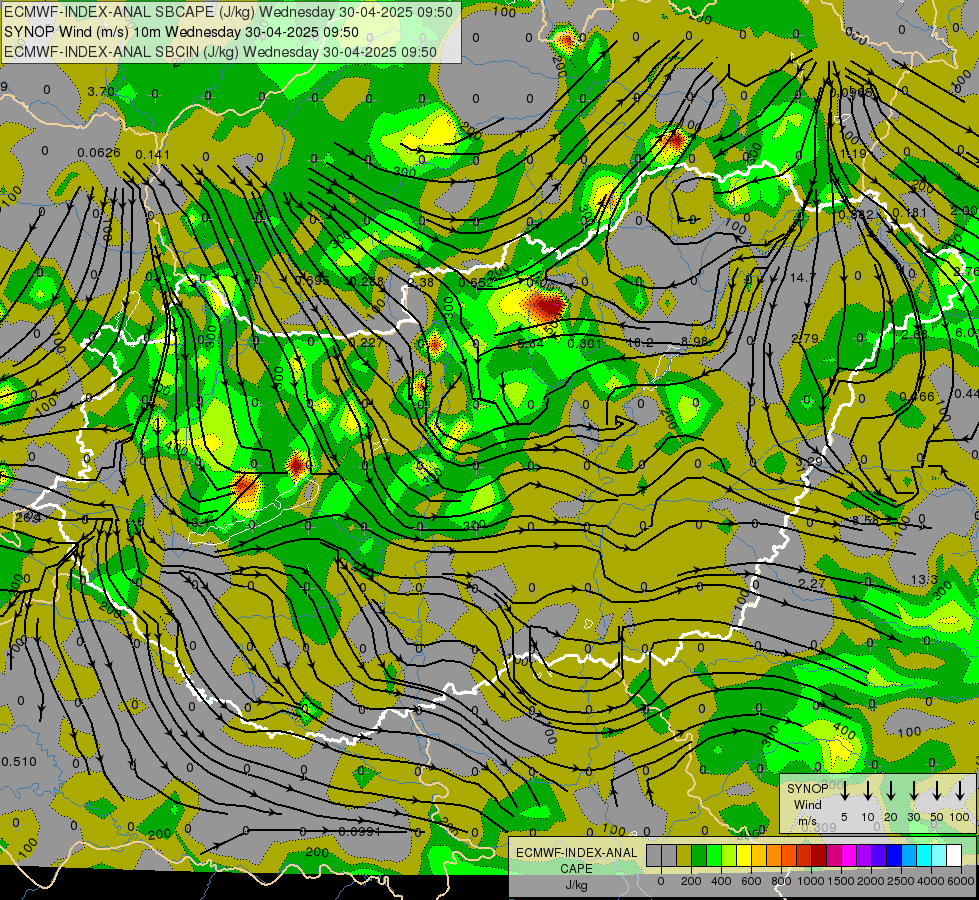Click the wind arrow above the 10 label

868,791
